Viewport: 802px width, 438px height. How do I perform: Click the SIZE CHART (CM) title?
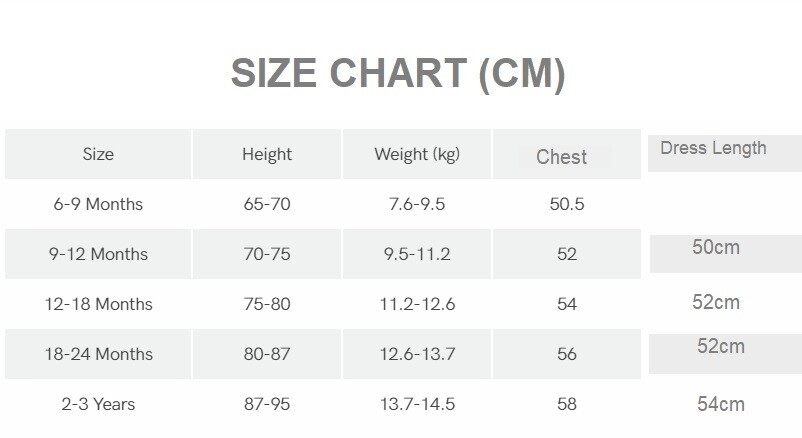coord(398,74)
